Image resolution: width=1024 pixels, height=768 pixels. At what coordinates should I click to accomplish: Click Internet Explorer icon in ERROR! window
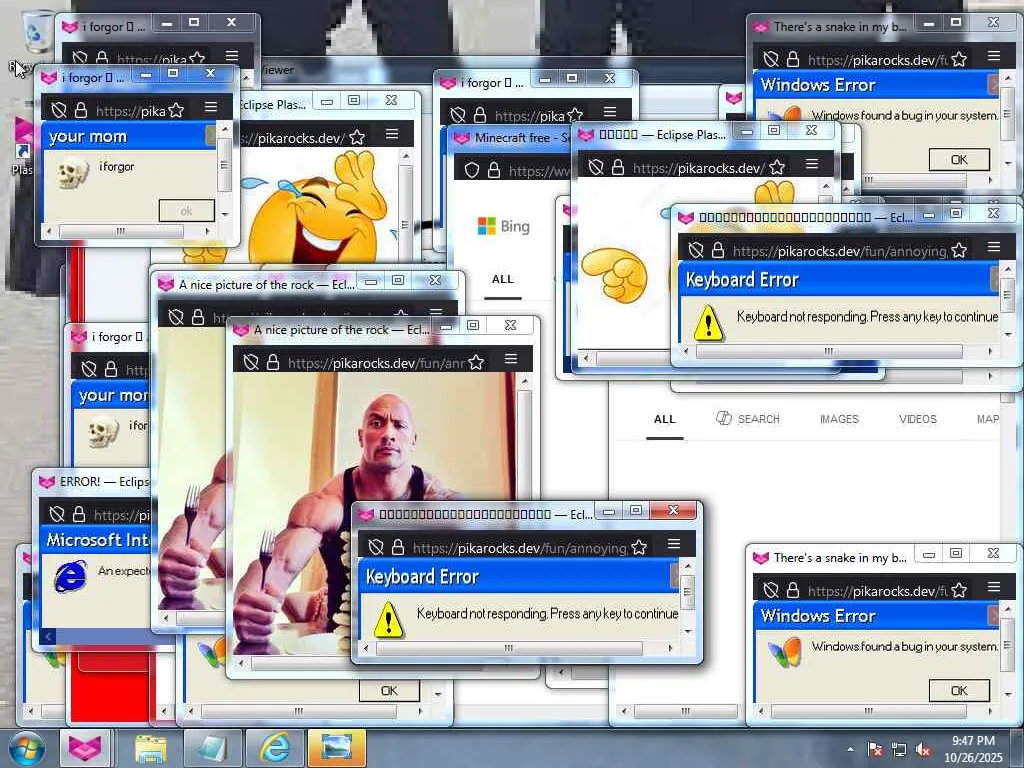coord(71,576)
